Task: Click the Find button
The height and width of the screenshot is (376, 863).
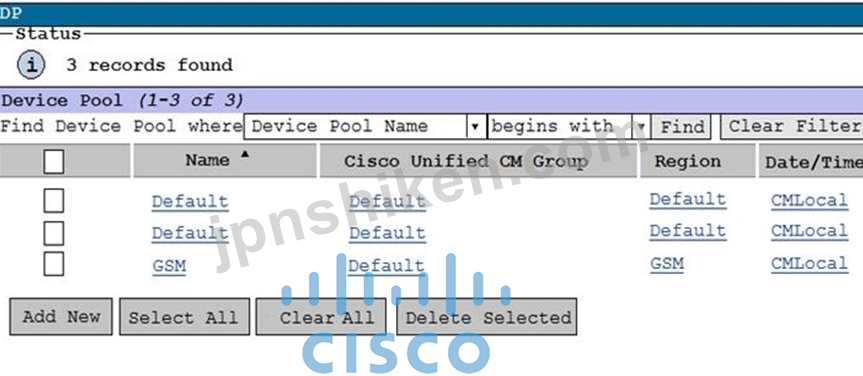Action: pos(681,127)
